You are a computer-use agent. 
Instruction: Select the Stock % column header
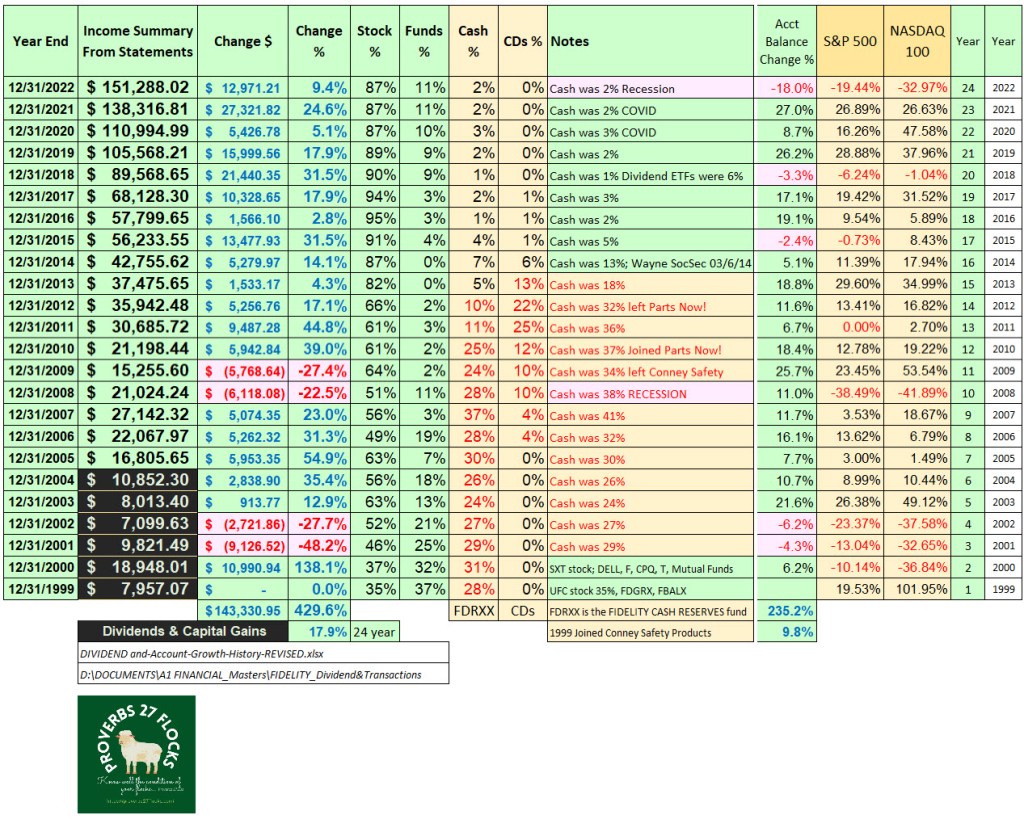point(375,41)
